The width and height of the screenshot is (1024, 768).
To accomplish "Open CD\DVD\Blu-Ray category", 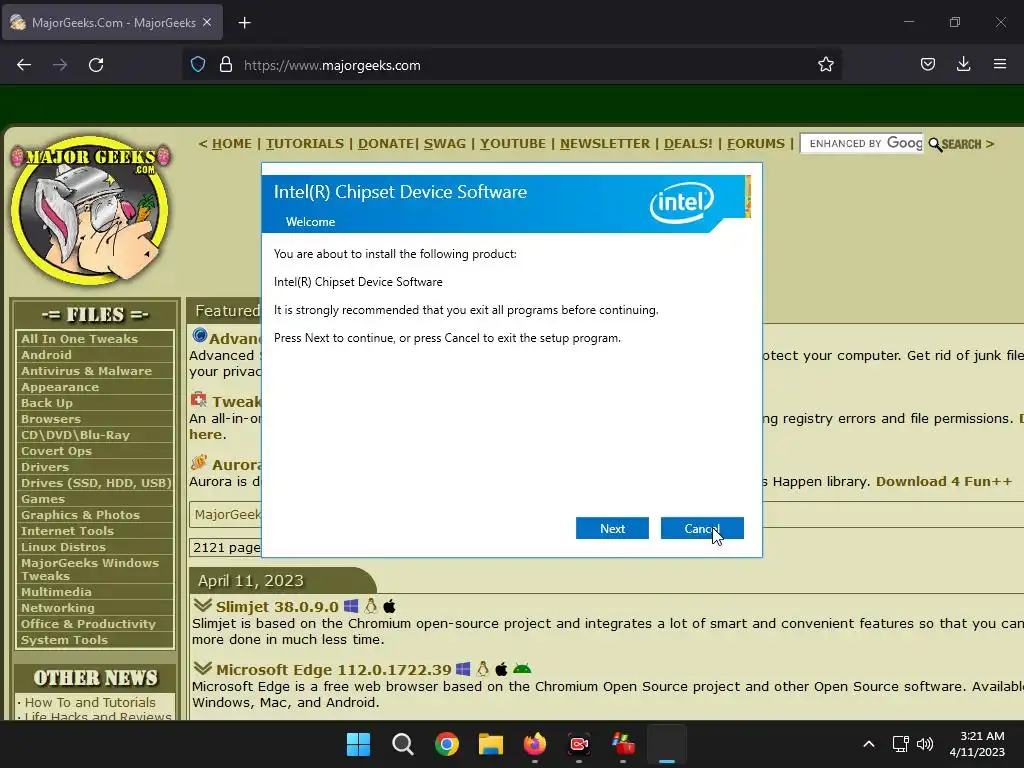I will [75, 435].
